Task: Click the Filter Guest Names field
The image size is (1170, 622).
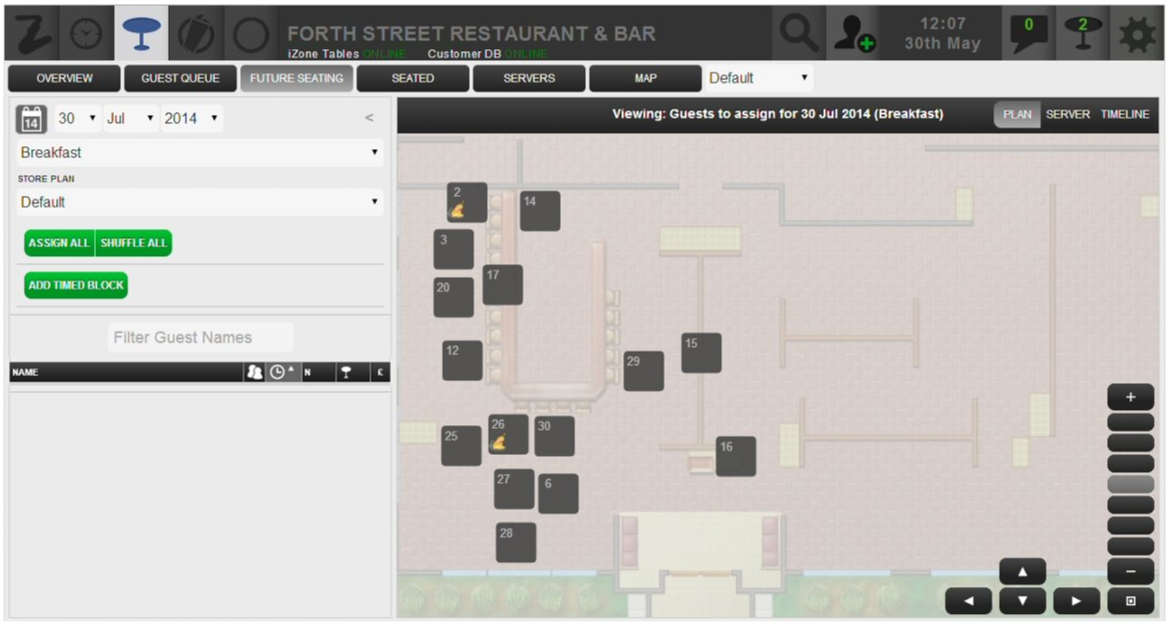Action: click(200, 338)
